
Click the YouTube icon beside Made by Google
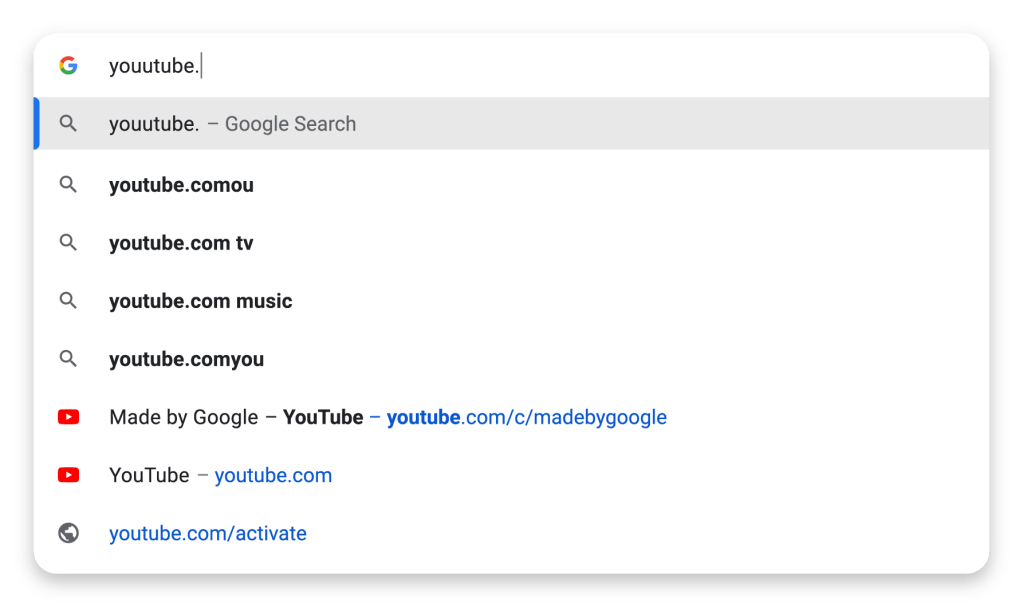point(68,417)
